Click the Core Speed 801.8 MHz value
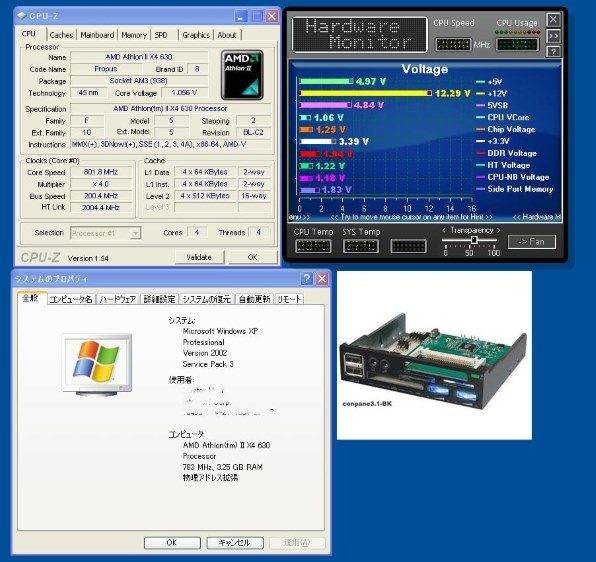596x562 pixels. (101, 172)
